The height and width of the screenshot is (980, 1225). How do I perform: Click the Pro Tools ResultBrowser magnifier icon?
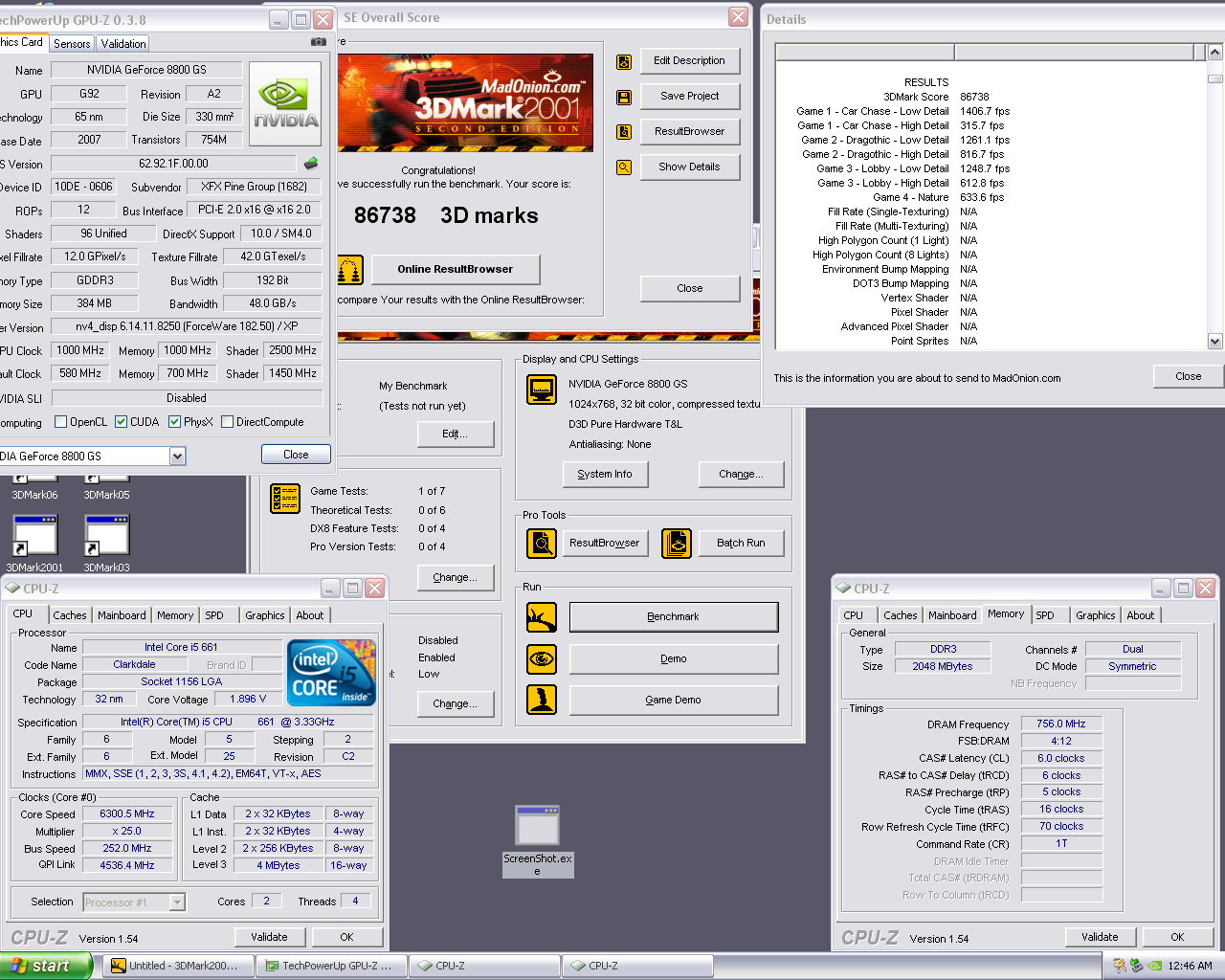[x=542, y=544]
